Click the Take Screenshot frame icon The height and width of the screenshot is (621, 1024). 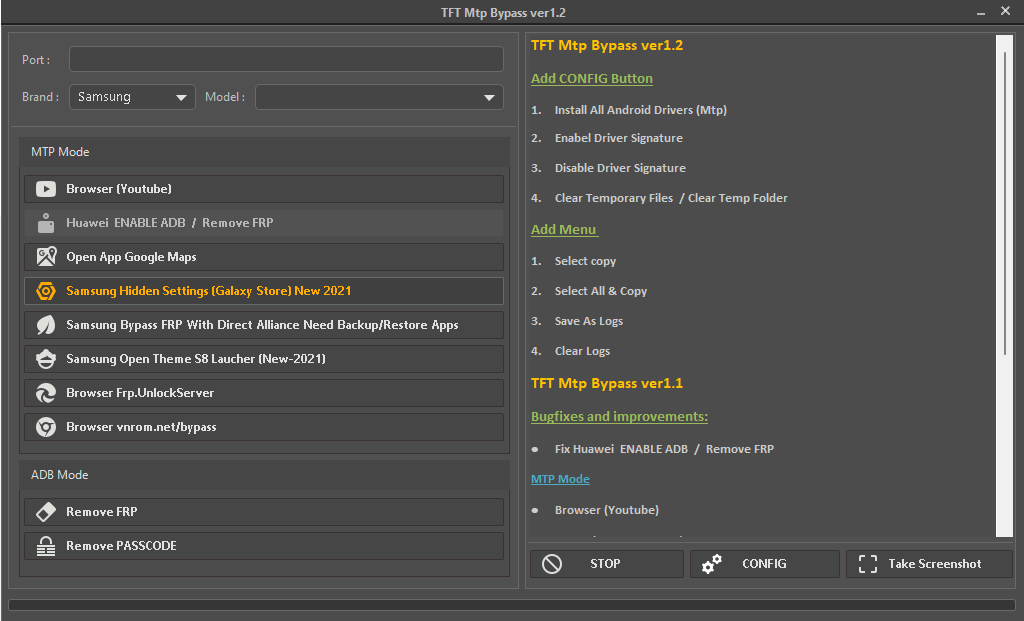(x=869, y=563)
